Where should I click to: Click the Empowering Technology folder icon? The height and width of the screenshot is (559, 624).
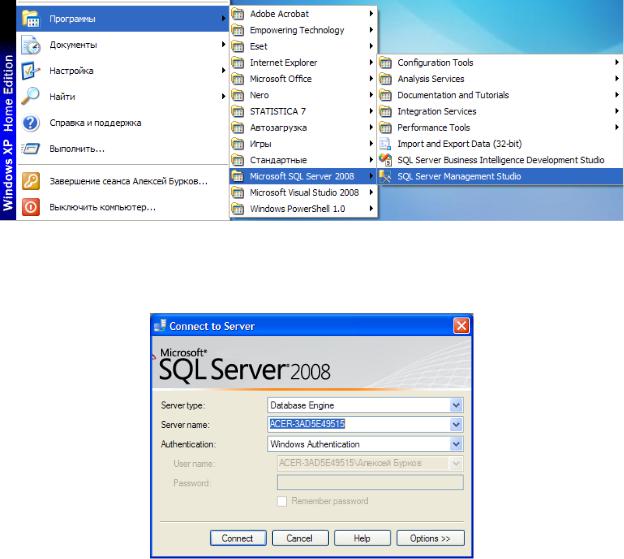tap(238, 30)
